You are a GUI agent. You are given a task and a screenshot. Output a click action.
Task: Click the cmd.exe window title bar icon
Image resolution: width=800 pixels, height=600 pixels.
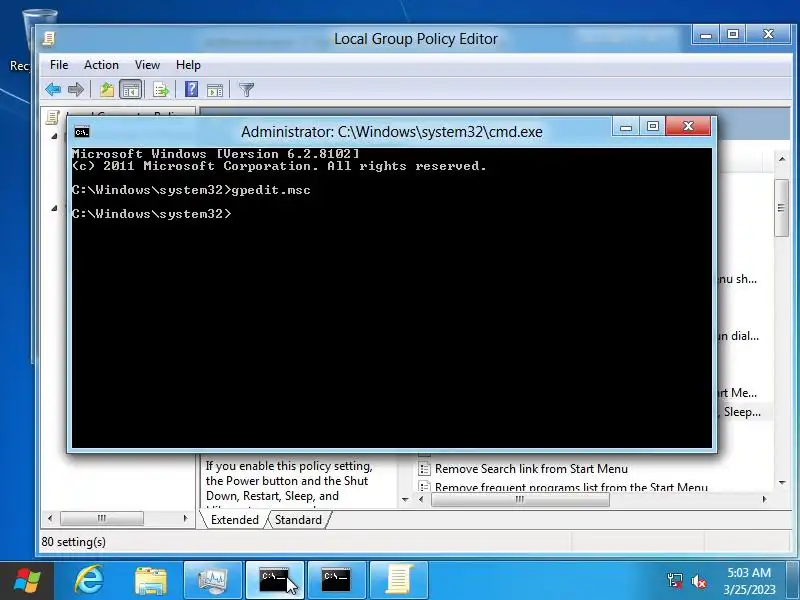(82, 132)
